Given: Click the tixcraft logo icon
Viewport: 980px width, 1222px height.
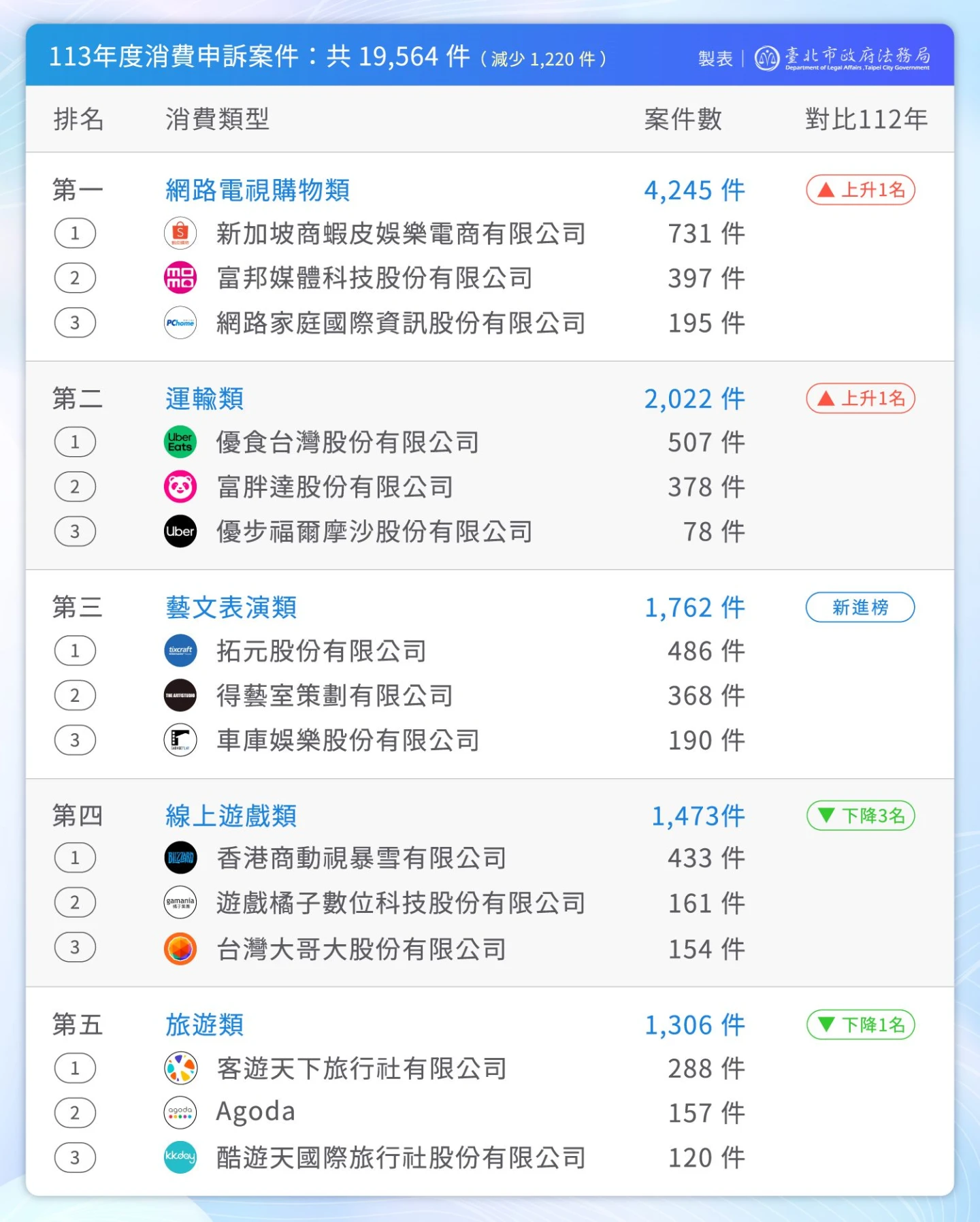Looking at the screenshot, I should coord(180,651).
